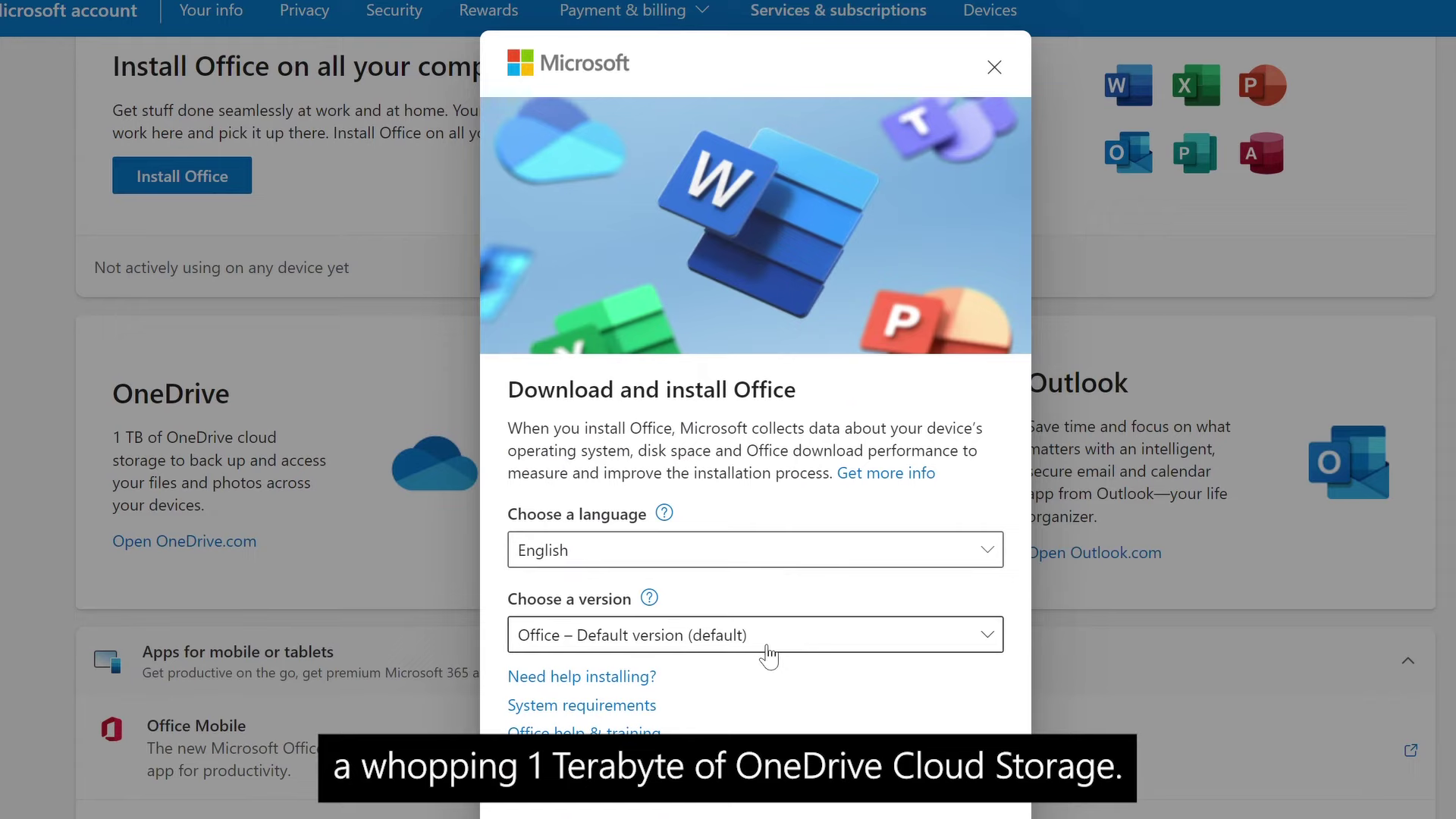Click the Install Office button
1456x819 pixels.
coord(182,176)
